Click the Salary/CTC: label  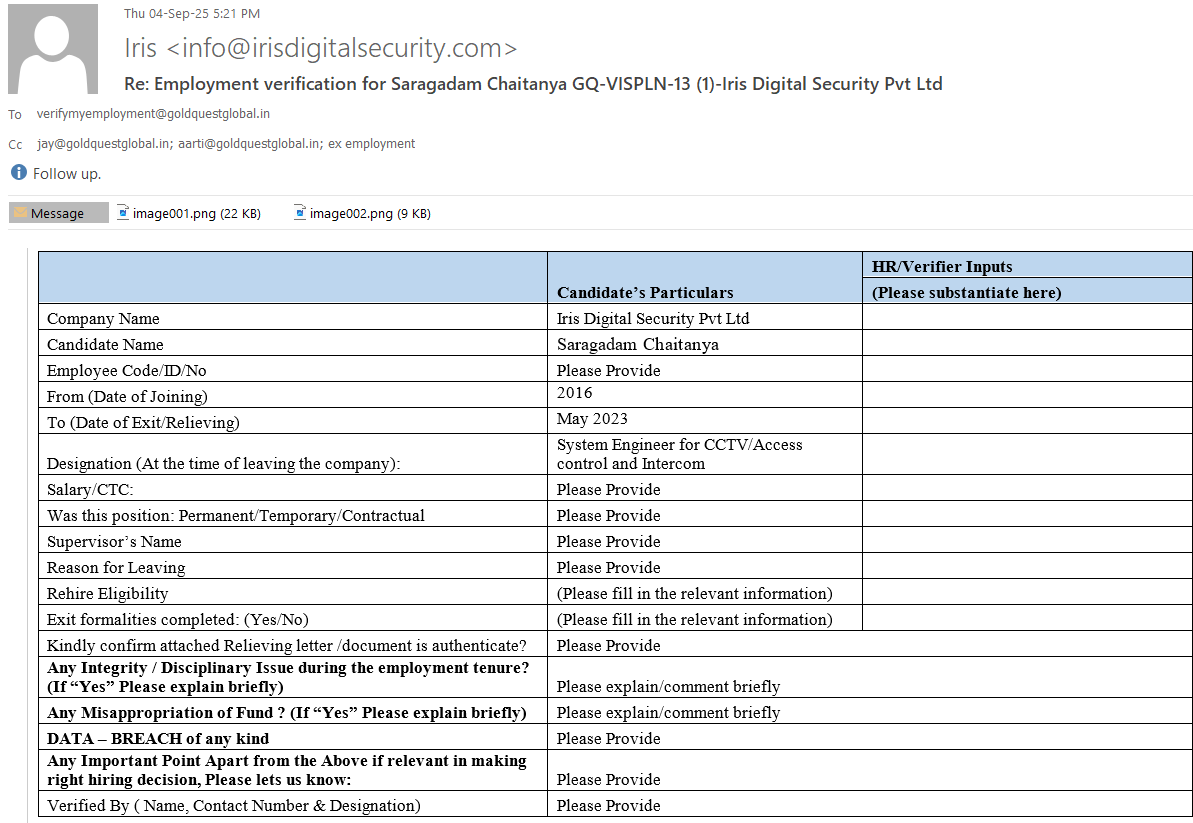point(90,490)
